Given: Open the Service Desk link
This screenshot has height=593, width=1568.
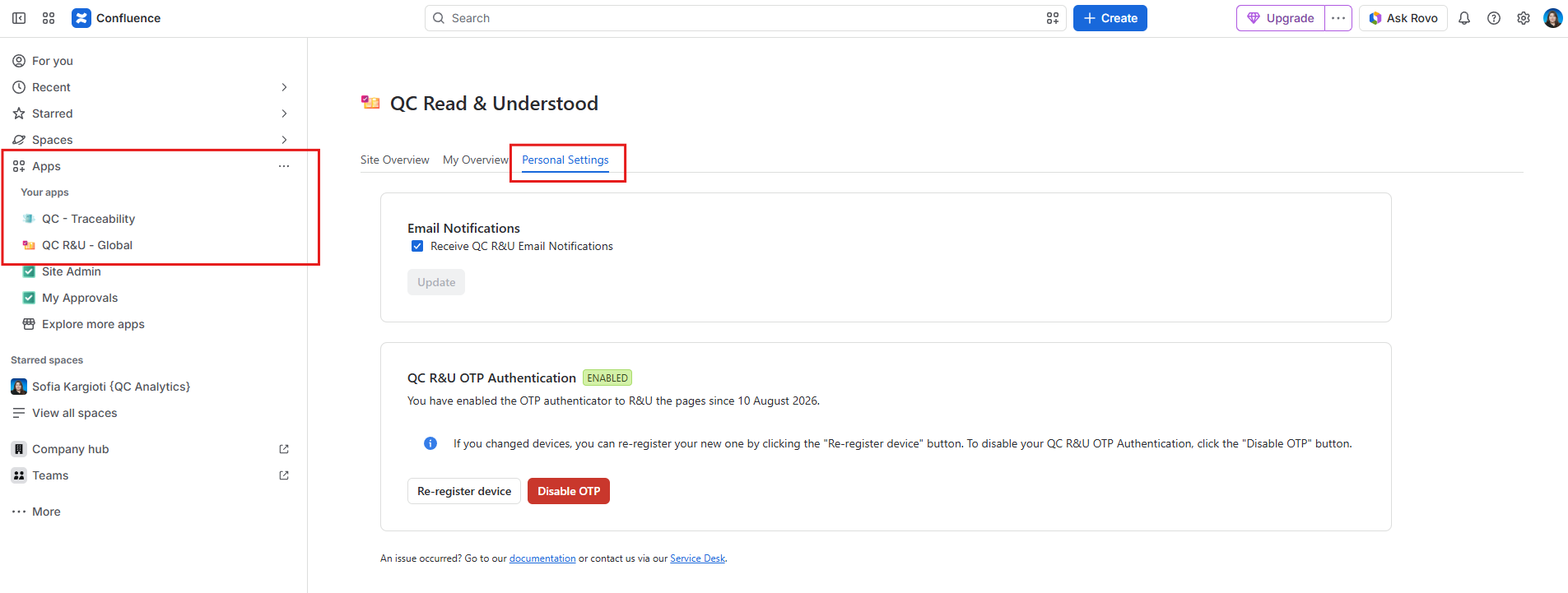Looking at the screenshot, I should 698,558.
